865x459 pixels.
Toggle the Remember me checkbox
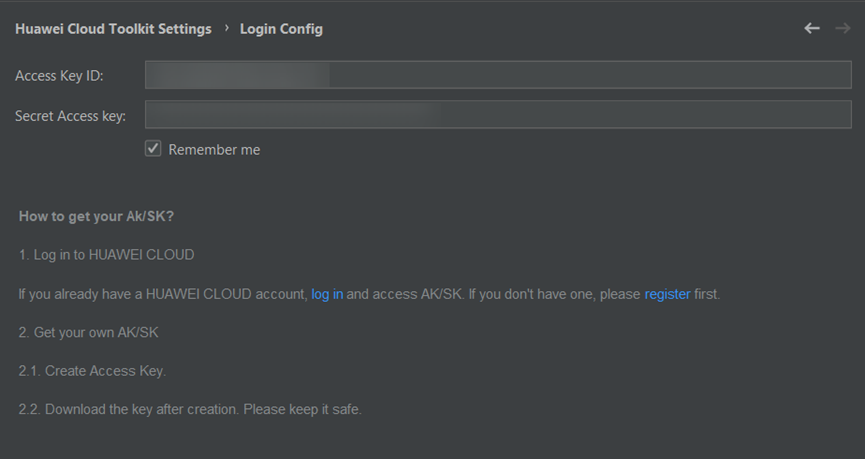[153, 149]
